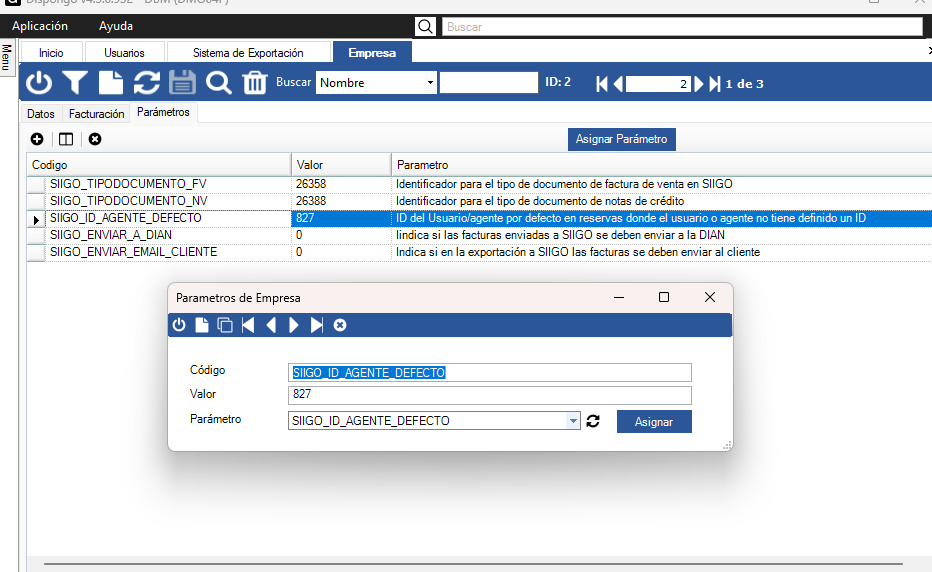This screenshot has width=932, height=572.
Task: Go to last parameter in dialog toolbar
Action: click(317, 325)
